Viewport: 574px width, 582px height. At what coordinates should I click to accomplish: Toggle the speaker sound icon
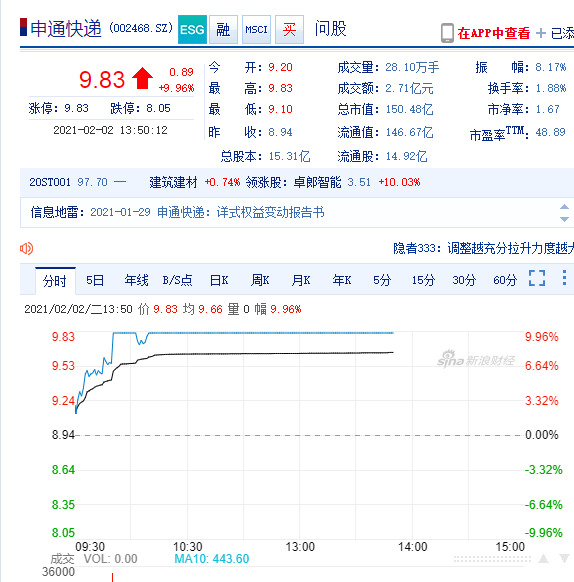pyautogui.click(x=27, y=248)
